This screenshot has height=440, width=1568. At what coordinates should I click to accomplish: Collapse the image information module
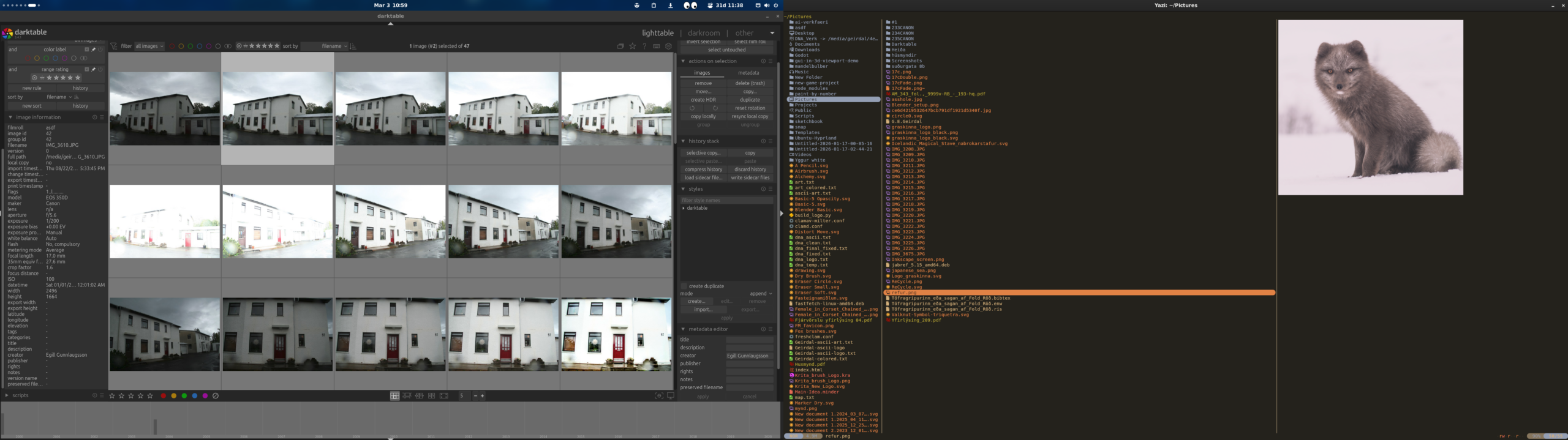pyautogui.click(x=10, y=117)
